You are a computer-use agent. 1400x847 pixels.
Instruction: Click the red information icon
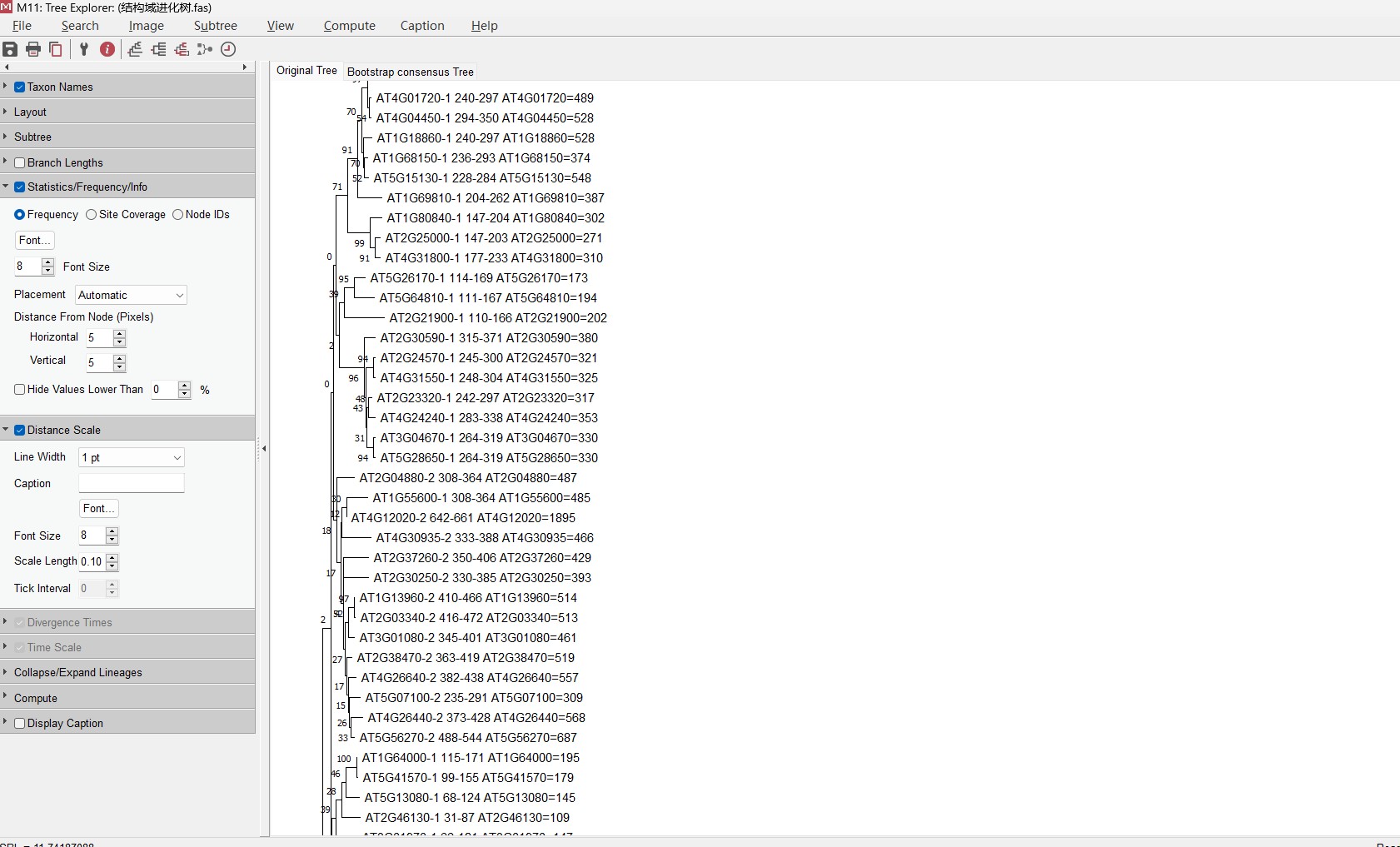[x=107, y=49]
